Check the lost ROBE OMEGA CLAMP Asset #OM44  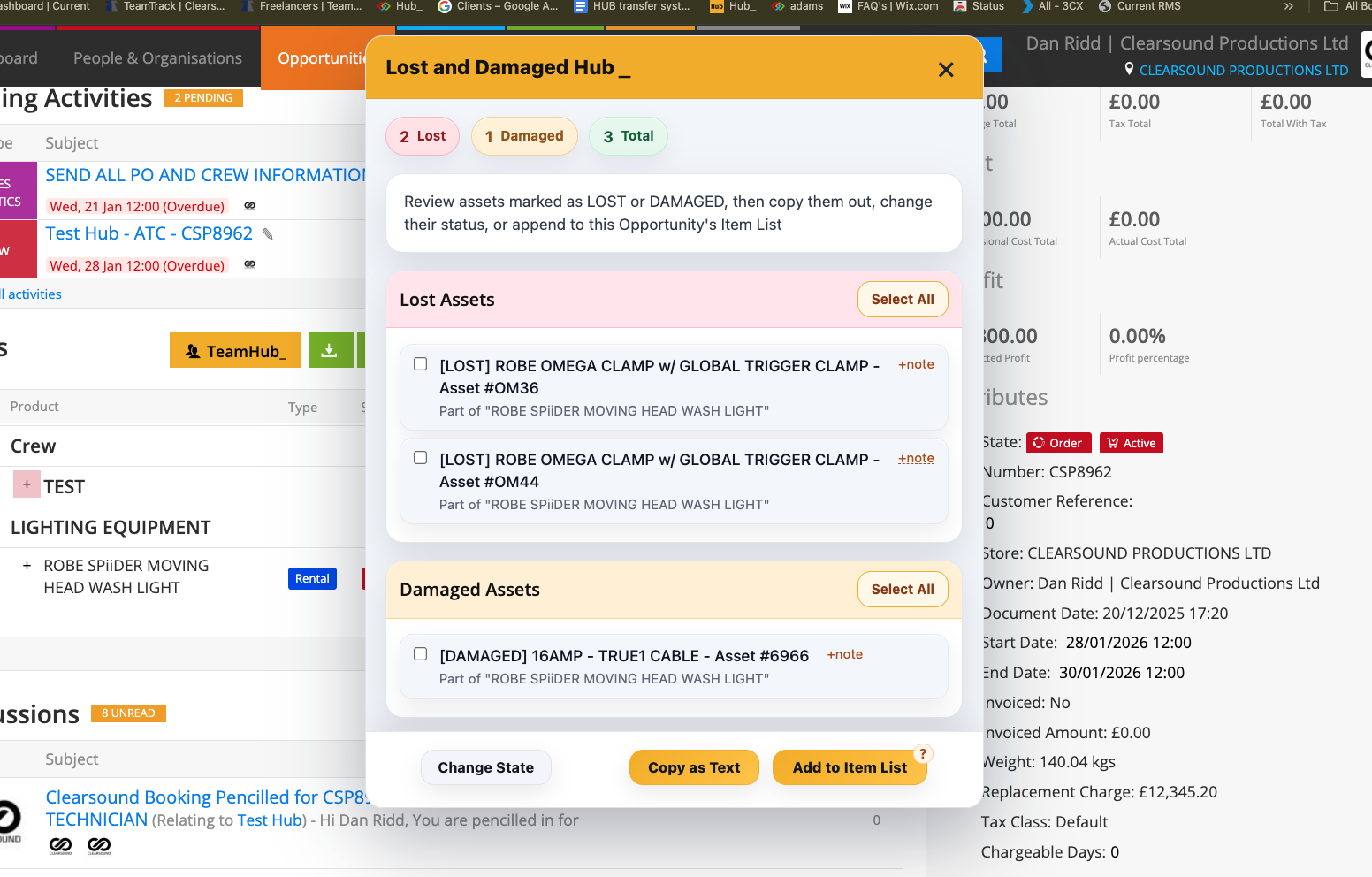click(421, 458)
